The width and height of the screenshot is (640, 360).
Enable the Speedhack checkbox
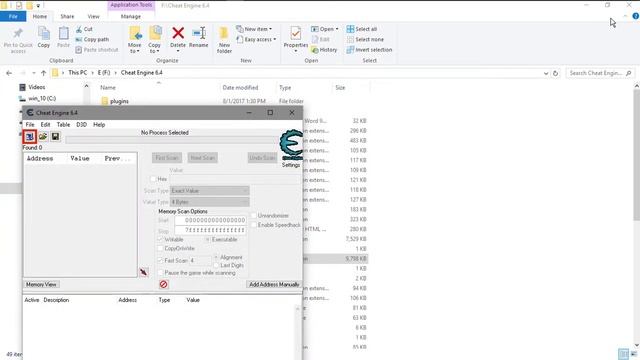254,225
